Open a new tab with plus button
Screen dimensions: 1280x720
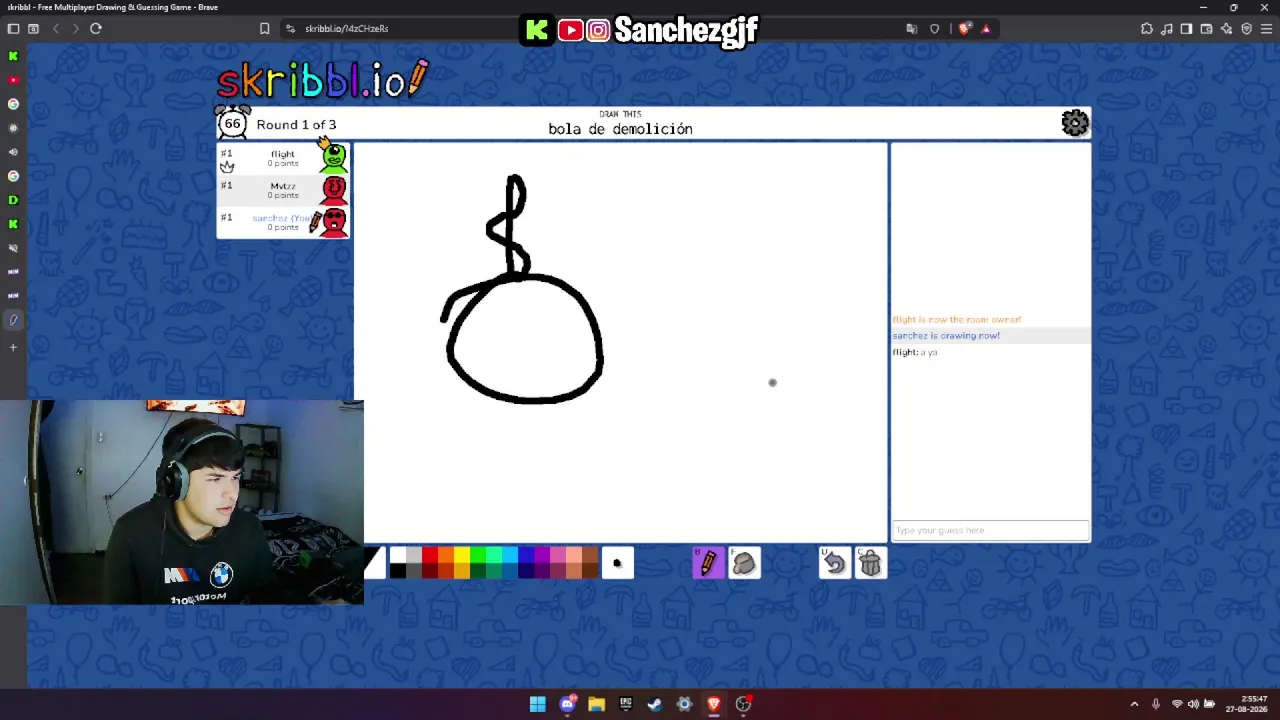pyautogui.click(x=13, y=347)
